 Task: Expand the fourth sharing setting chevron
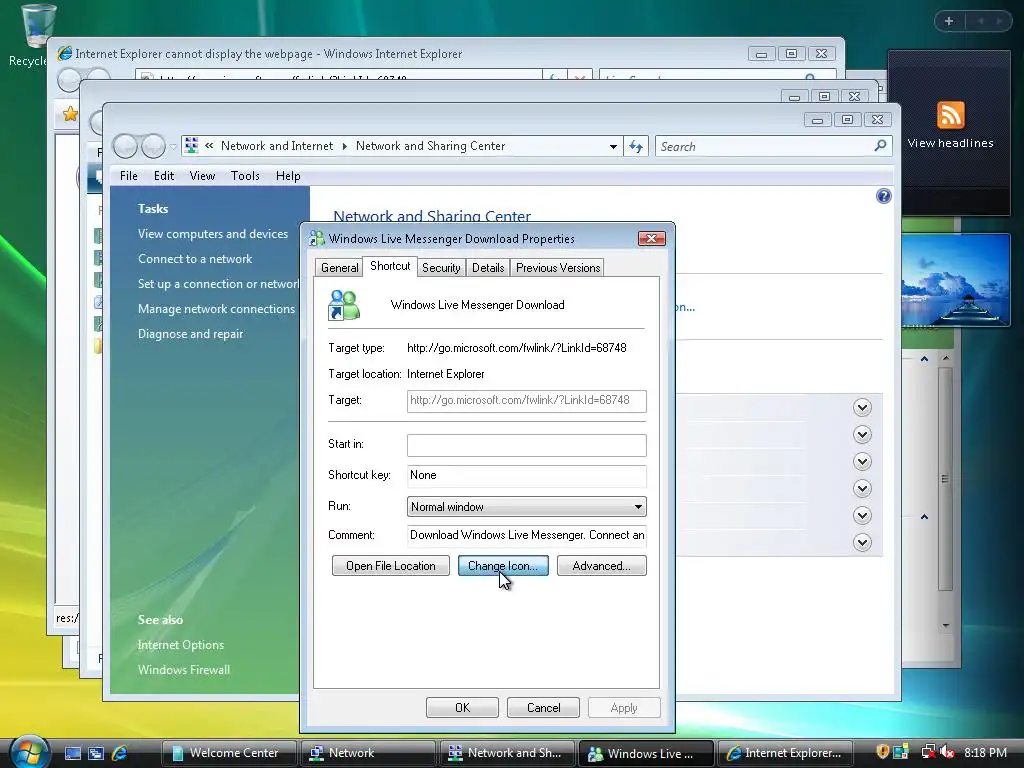[x=862, y=488]
